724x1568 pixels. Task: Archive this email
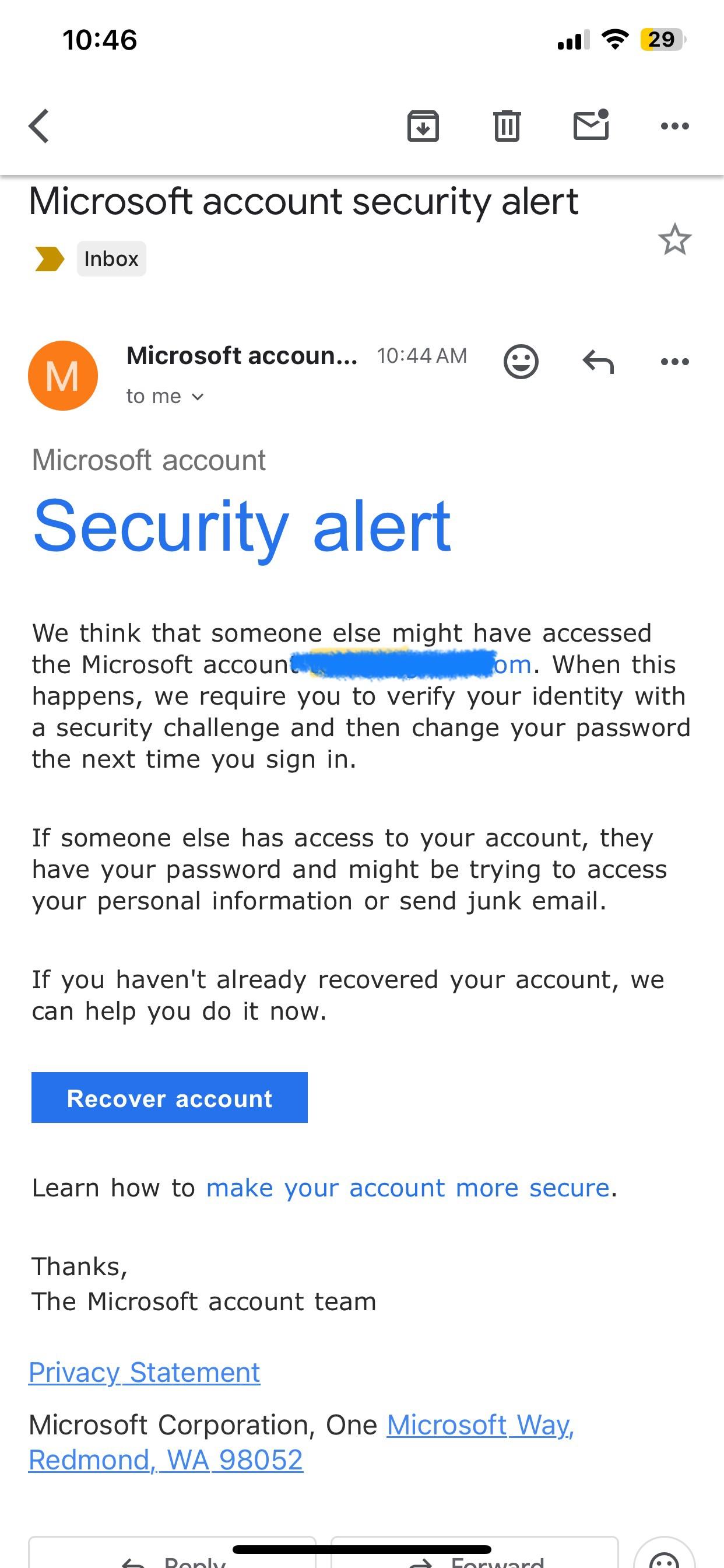point(424,126)
